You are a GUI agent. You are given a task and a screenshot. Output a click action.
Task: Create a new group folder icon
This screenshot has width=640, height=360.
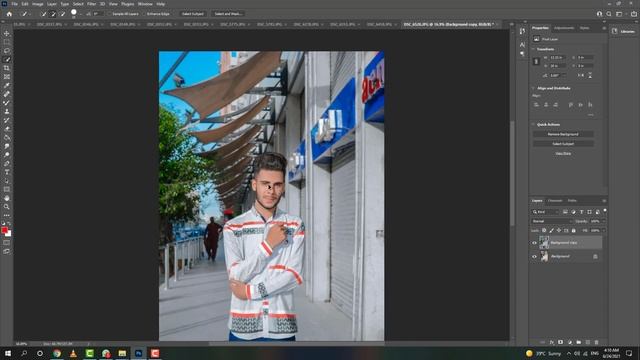578,342
